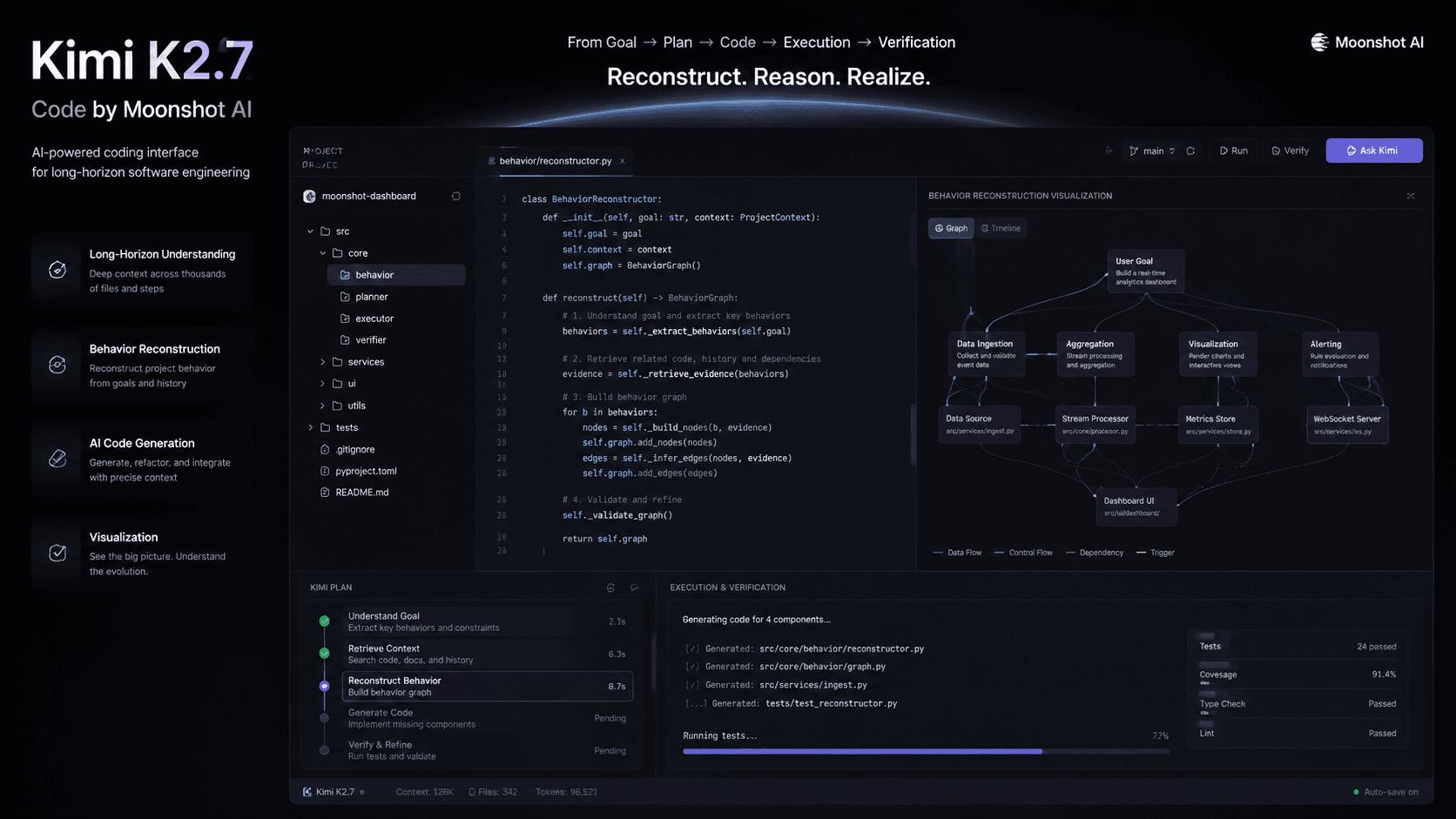Click the Moonshot AI logo icon
The height and width of the screenshot is (819, 1456).
point(1319,42)
